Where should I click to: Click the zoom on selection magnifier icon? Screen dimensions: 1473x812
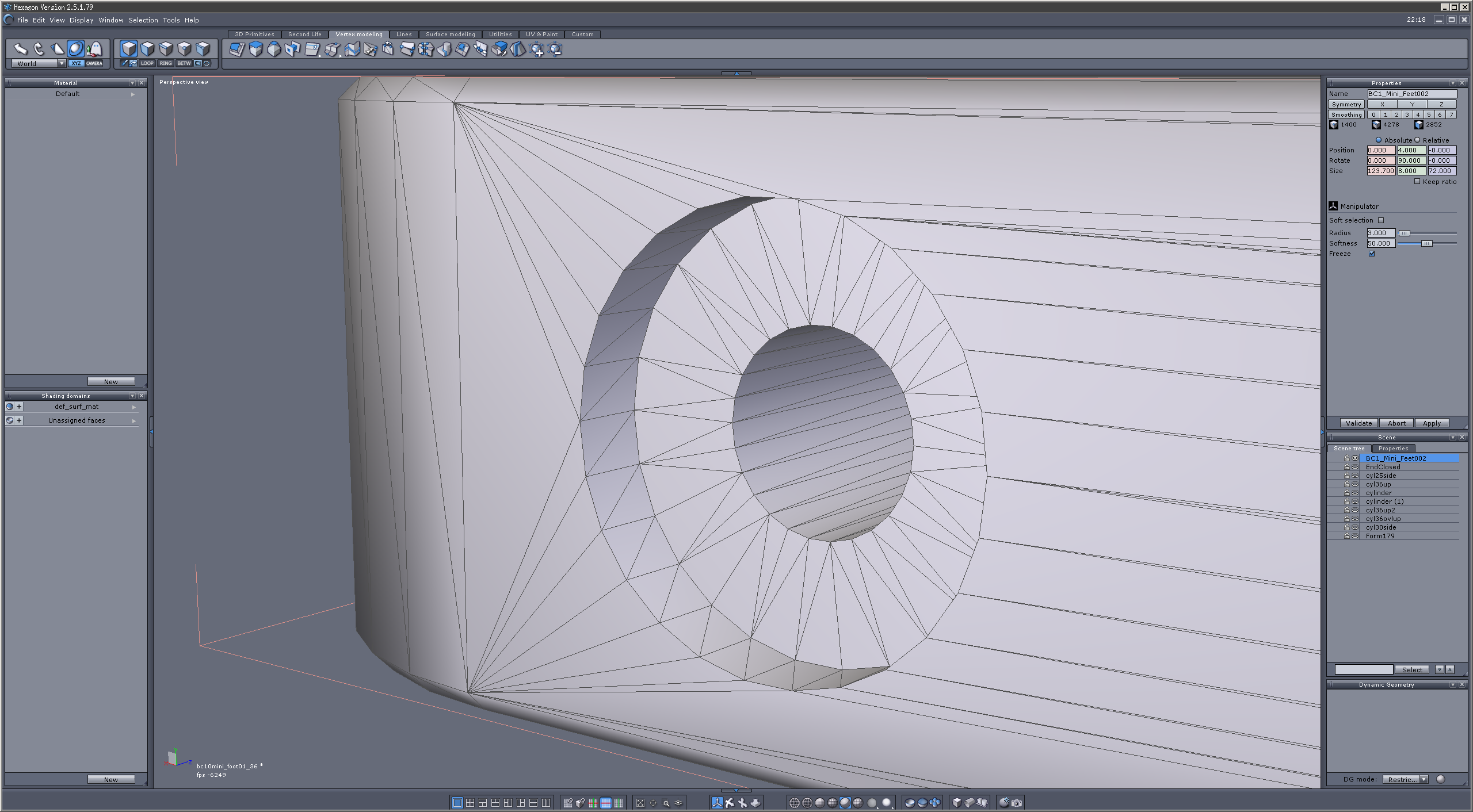(x=666, y=803)
